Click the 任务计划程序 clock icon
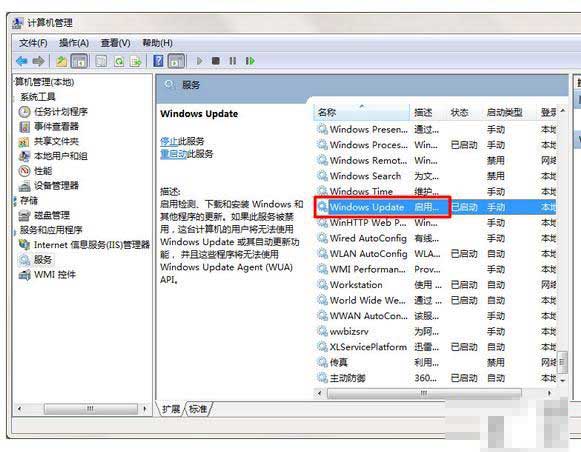The width and height of the screenshot is (581, 452). [24, 112]
